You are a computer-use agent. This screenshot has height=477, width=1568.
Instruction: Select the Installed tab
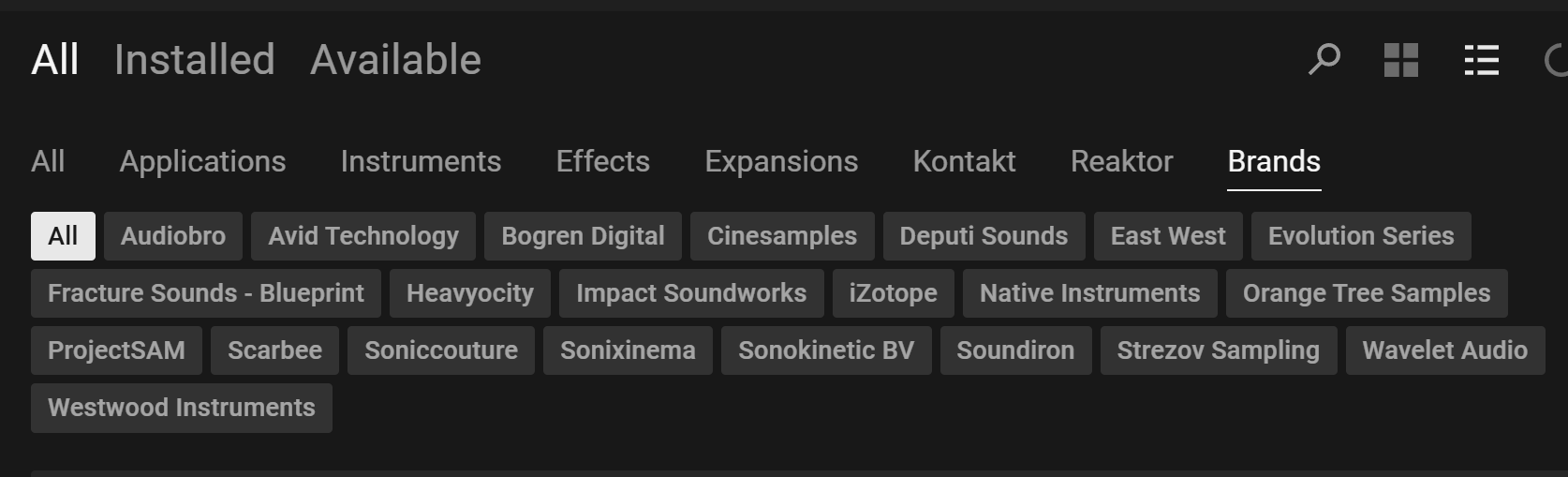tap(195, 60)
